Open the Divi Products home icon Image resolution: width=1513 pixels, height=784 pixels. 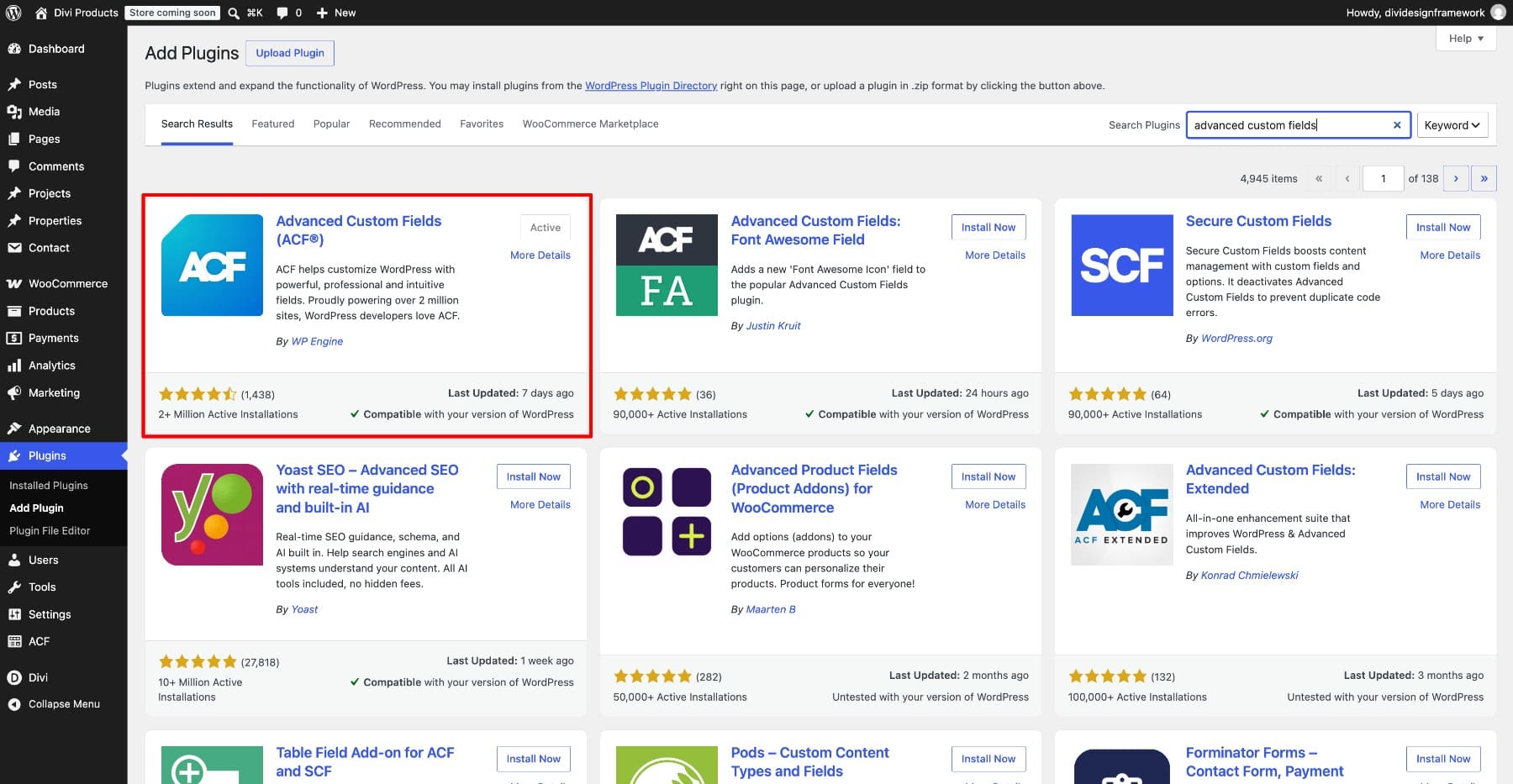click(x=41, y=13)
